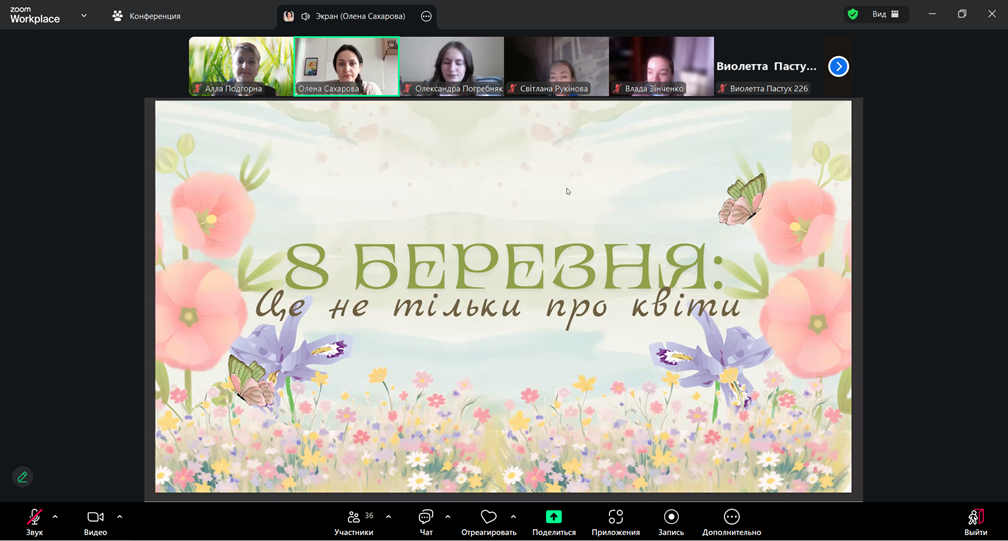Expand the arrow next to Участники
1008x541 pixels.
[x=388, y=517]
